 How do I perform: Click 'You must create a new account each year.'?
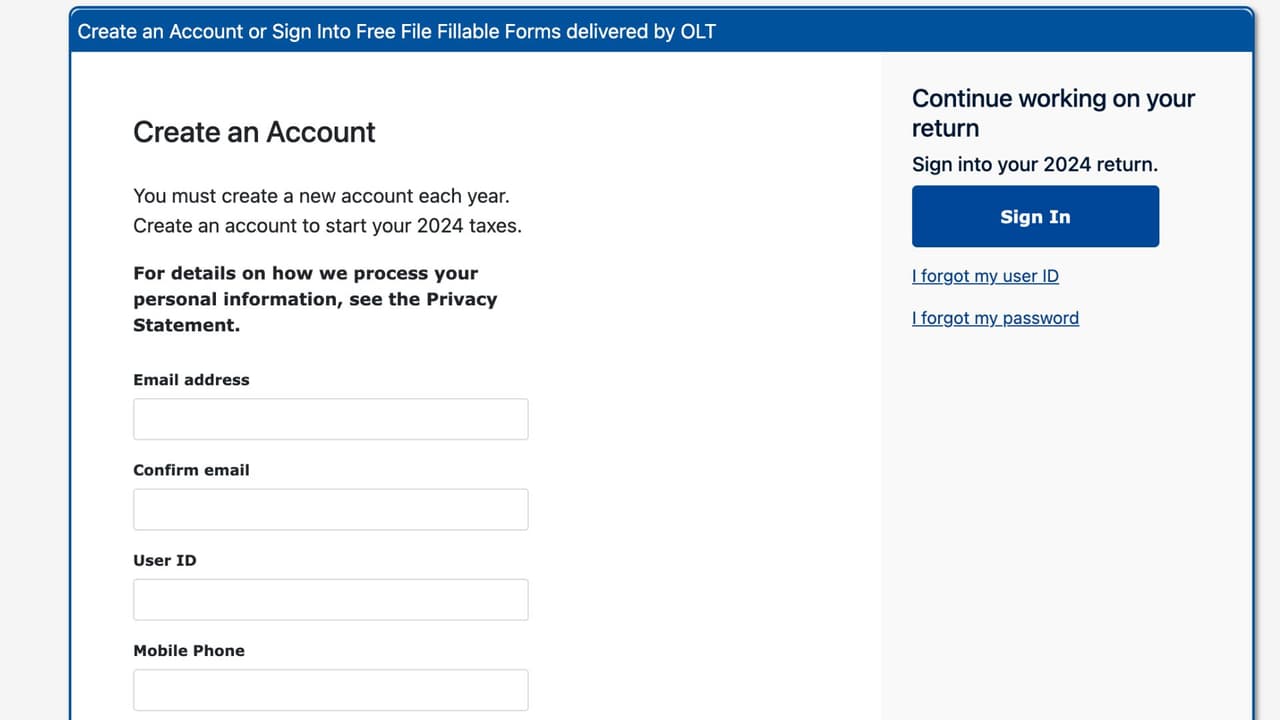(x=321, y=196)
